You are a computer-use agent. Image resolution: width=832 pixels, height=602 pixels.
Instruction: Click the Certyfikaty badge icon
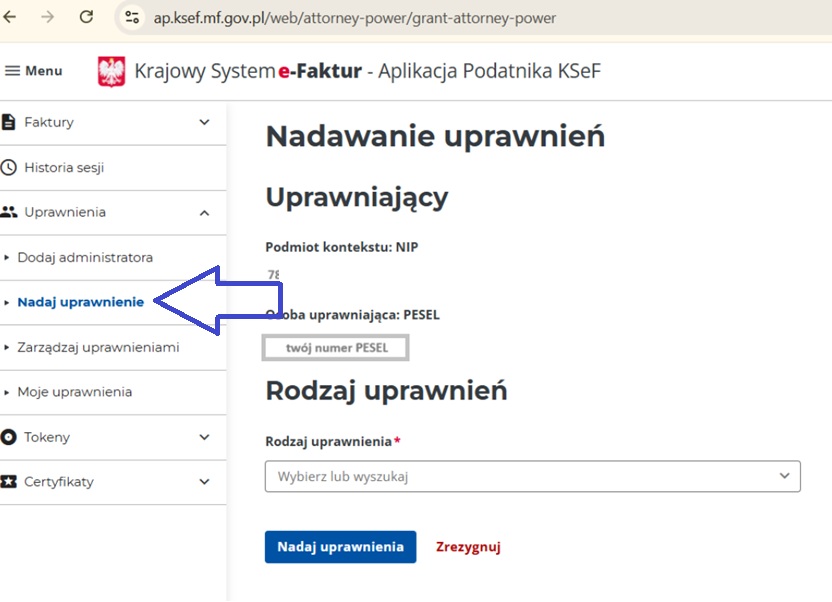click(9, 482)
